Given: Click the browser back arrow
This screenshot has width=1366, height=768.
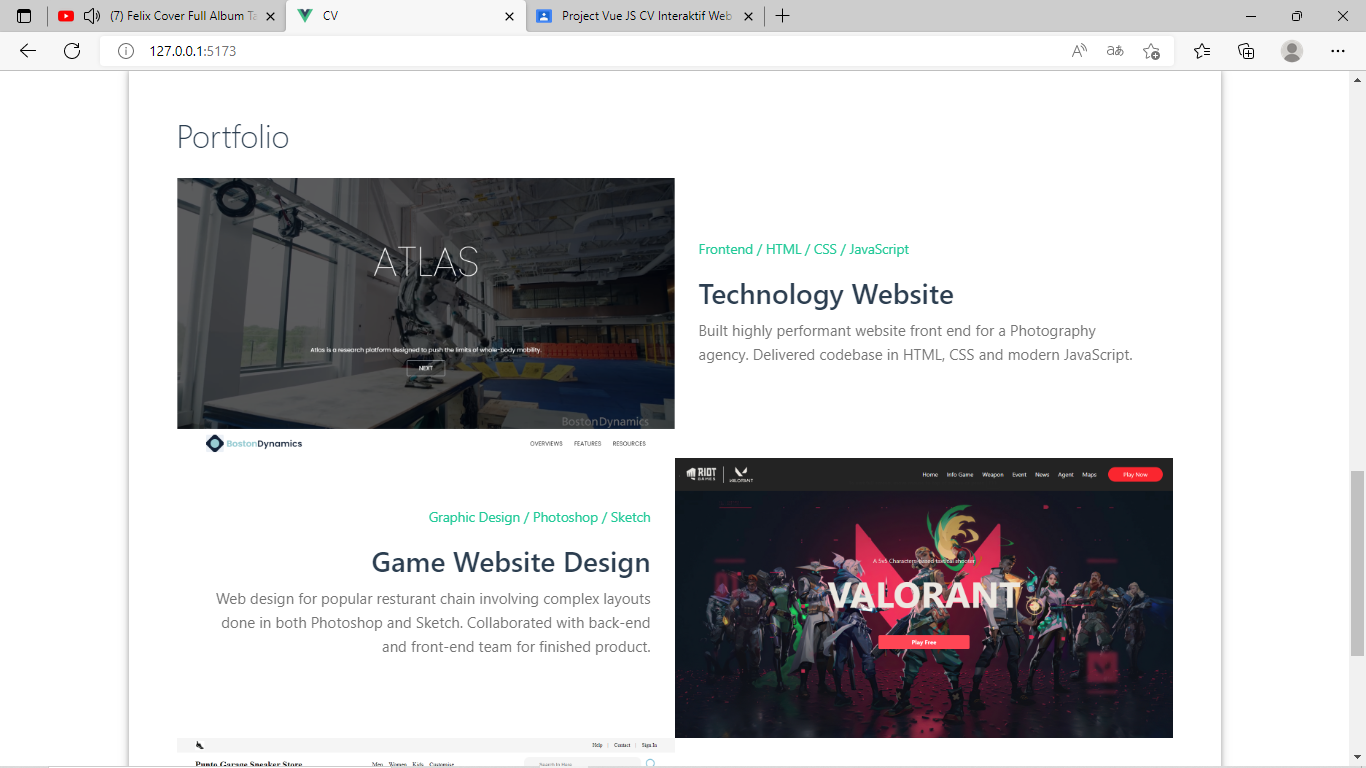Looking at the screenshot, I should [x=28, y=51].
